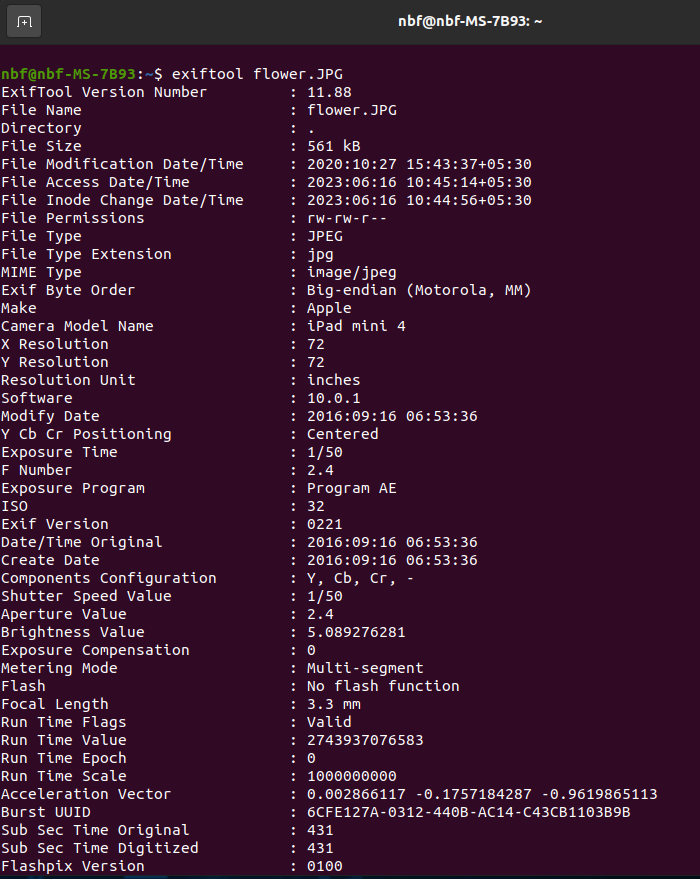Image resolution: width=700 pixels, height=879 pixels.
Task: Open a new terminal tab via titlebar icon
Action: pos(24,21)
